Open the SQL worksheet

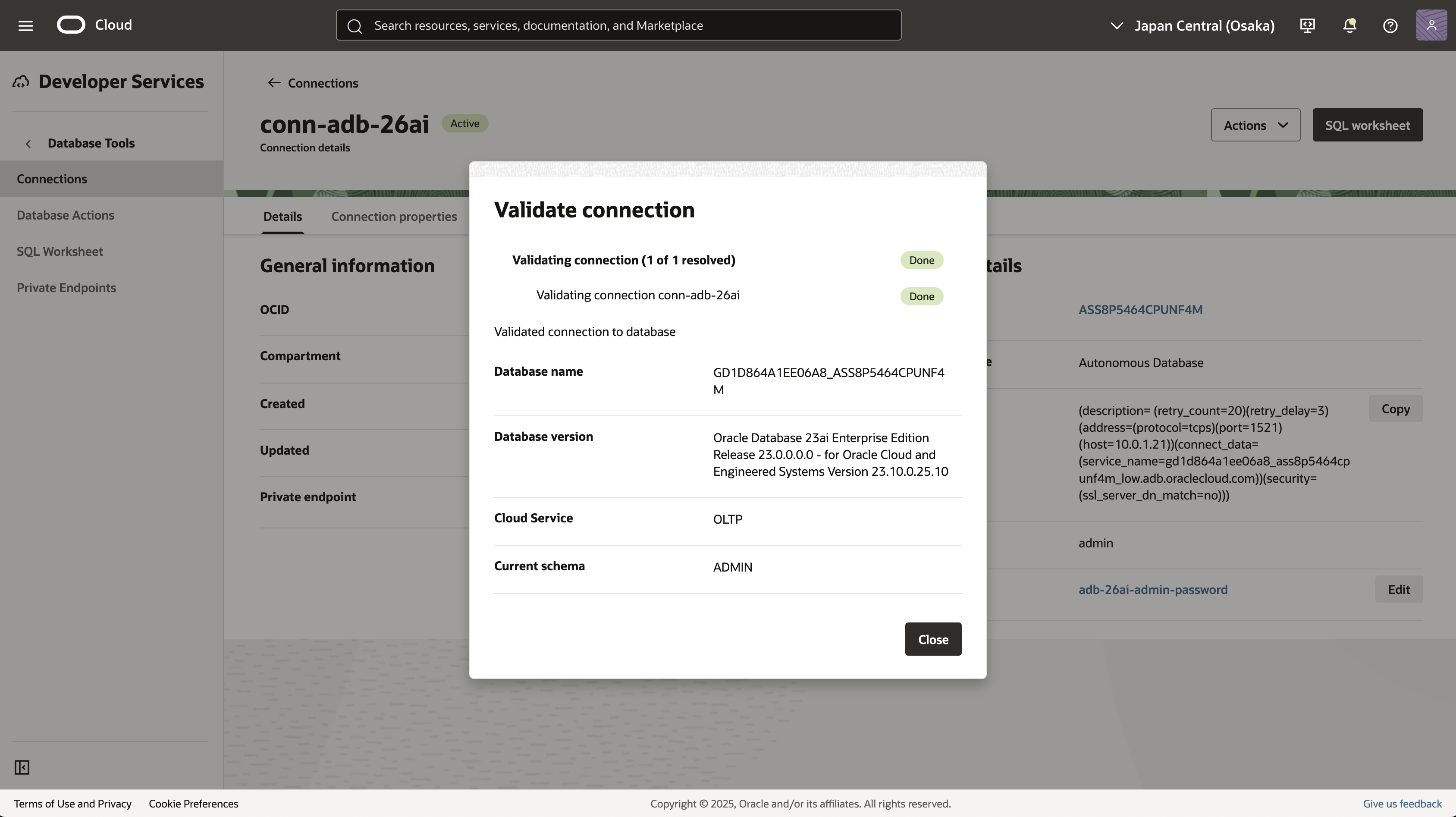pos(1367,124)
